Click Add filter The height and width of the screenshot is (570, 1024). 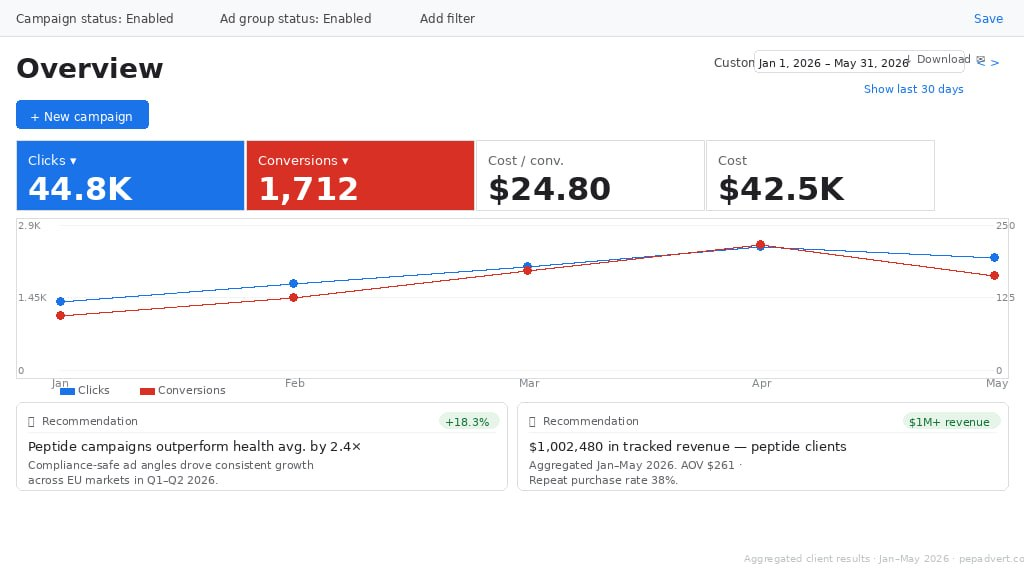pyautogui.click(x=447, y=18)
